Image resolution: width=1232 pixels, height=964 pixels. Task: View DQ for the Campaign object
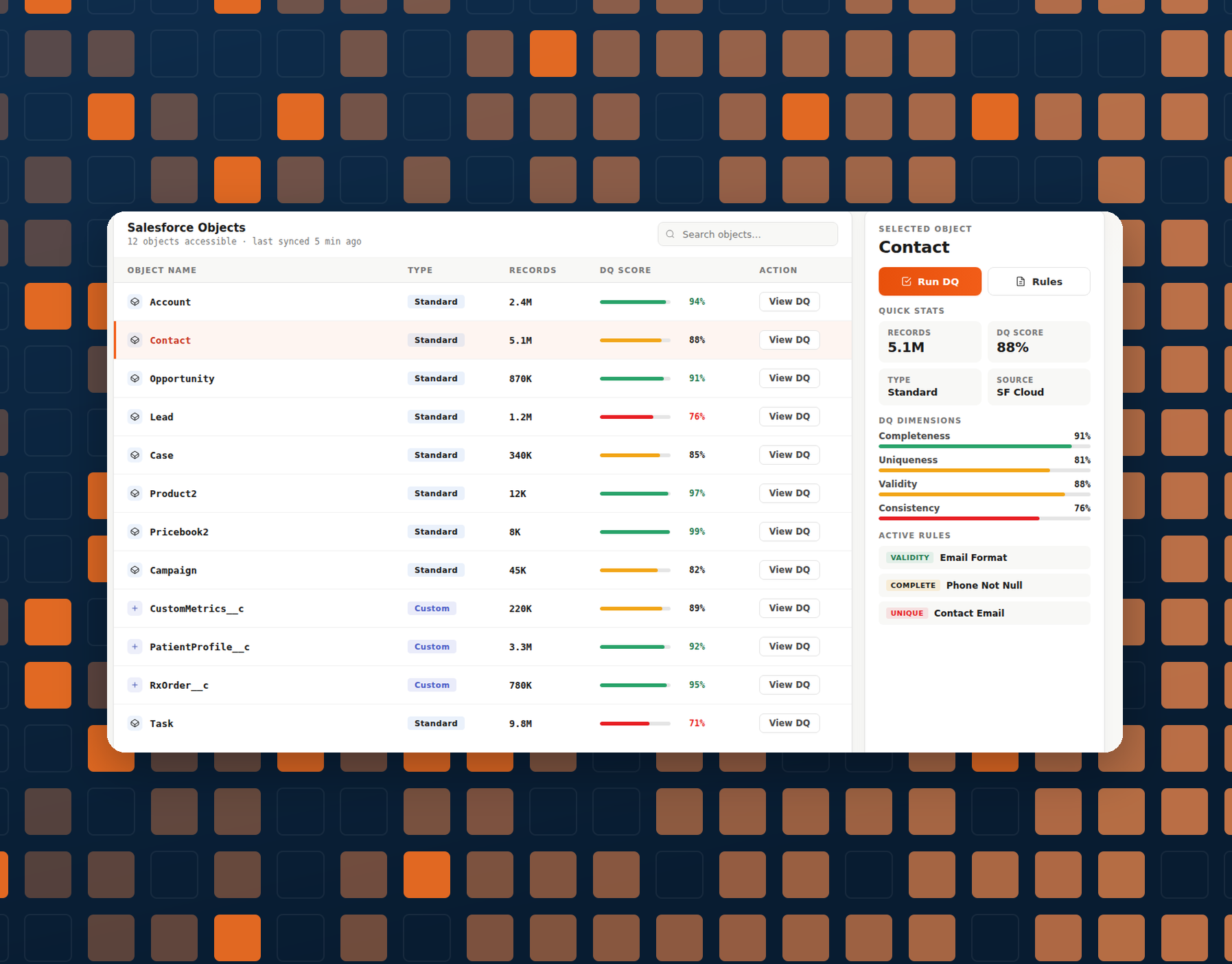click(789, 570)
